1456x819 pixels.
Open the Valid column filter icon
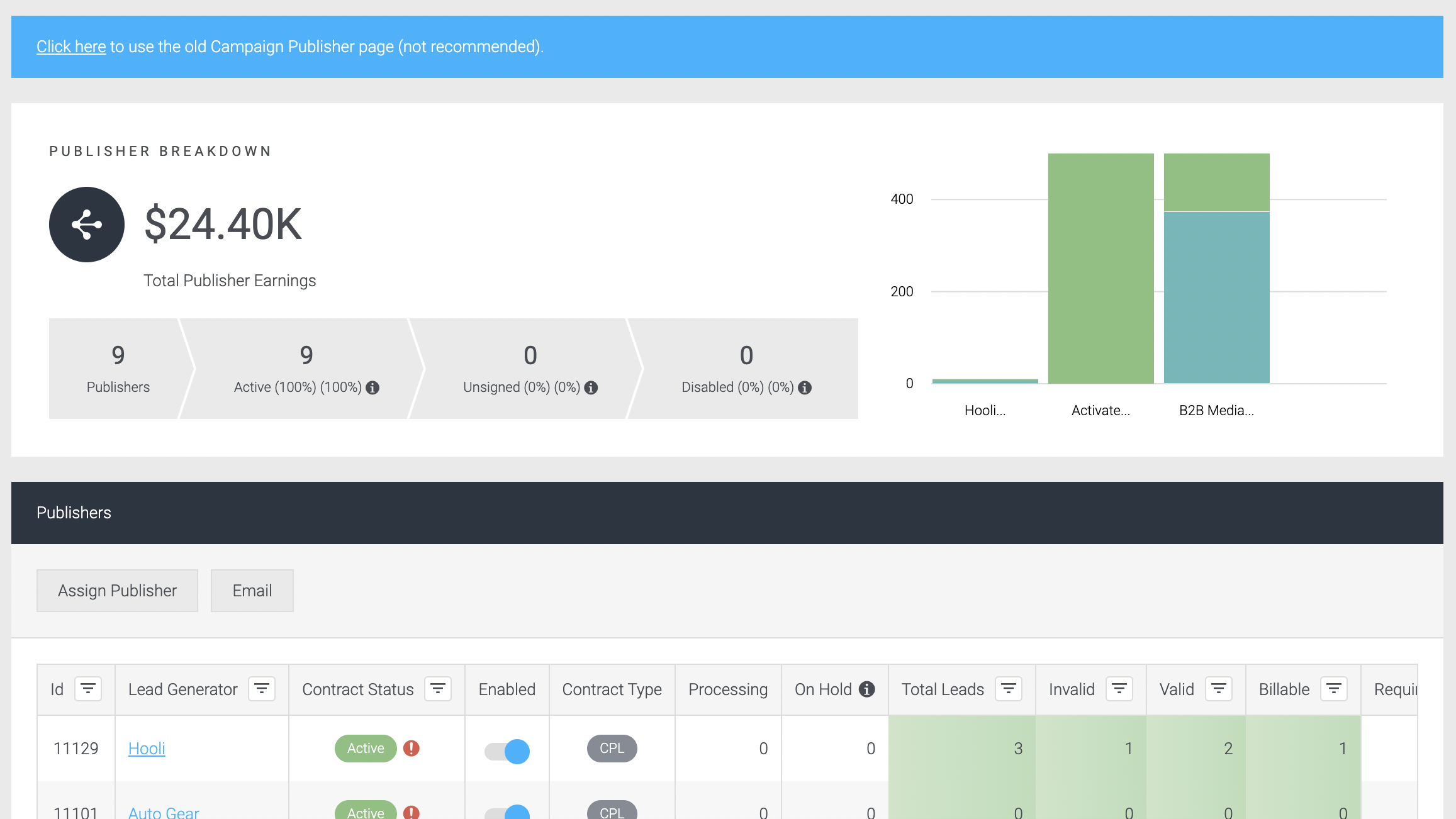pos(1219,689)
